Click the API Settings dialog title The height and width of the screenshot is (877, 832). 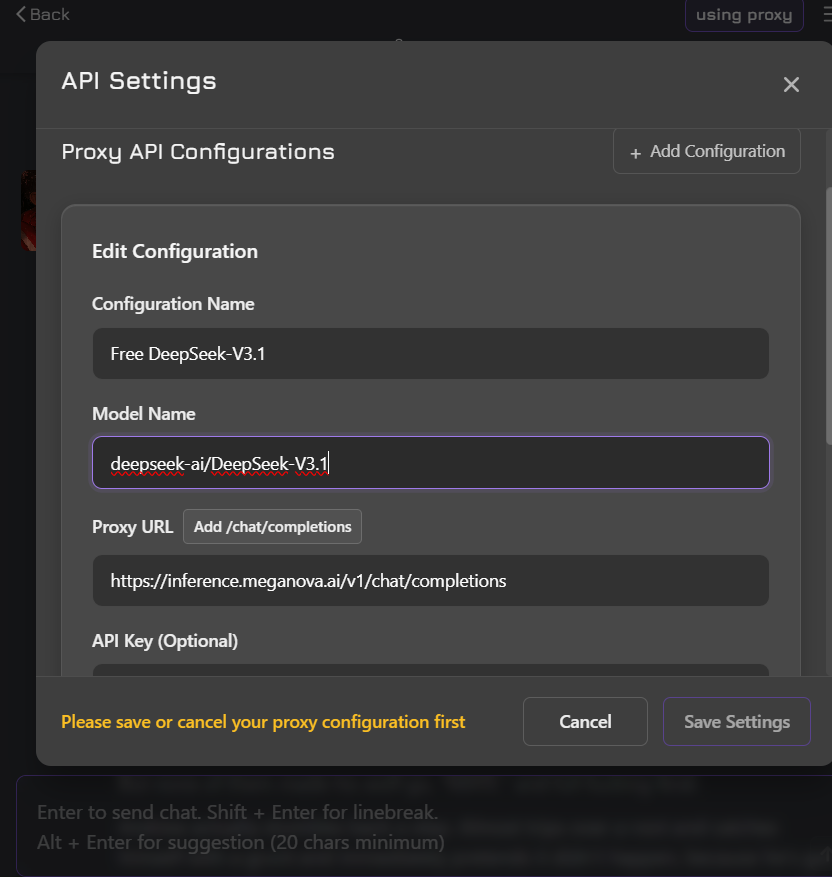click(139, 81)
